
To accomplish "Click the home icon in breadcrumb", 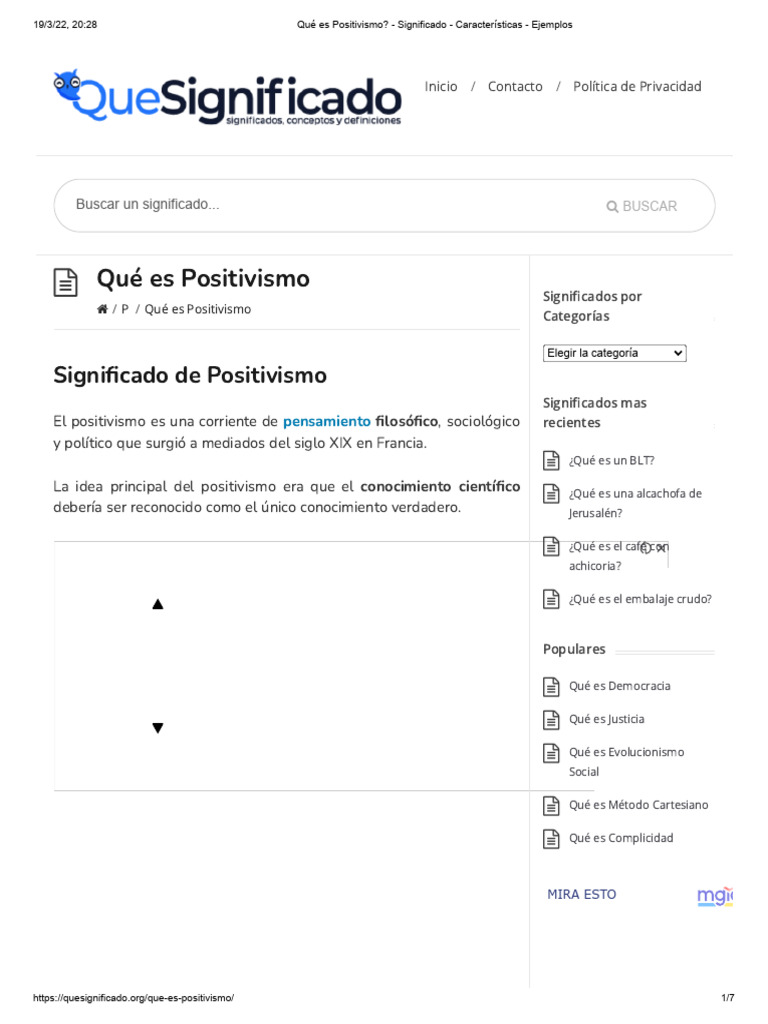I will point(102,310).
